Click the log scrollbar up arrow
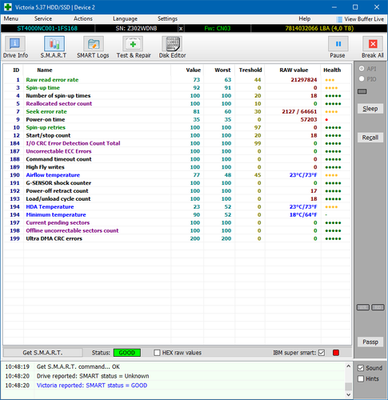Viewport: 388px width, 400px height. point(348,366)
